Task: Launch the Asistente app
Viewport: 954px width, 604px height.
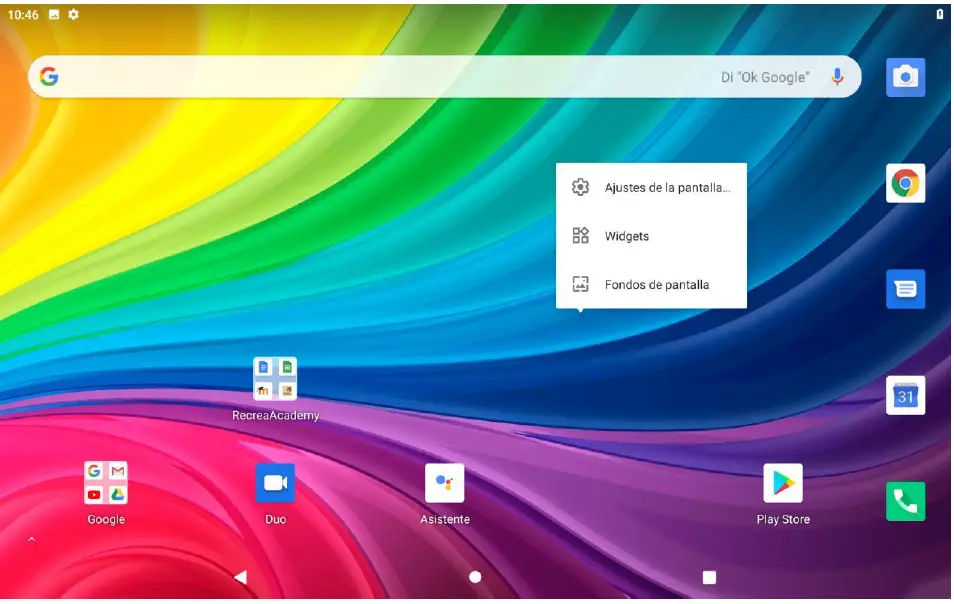Action: click(445, 483)
